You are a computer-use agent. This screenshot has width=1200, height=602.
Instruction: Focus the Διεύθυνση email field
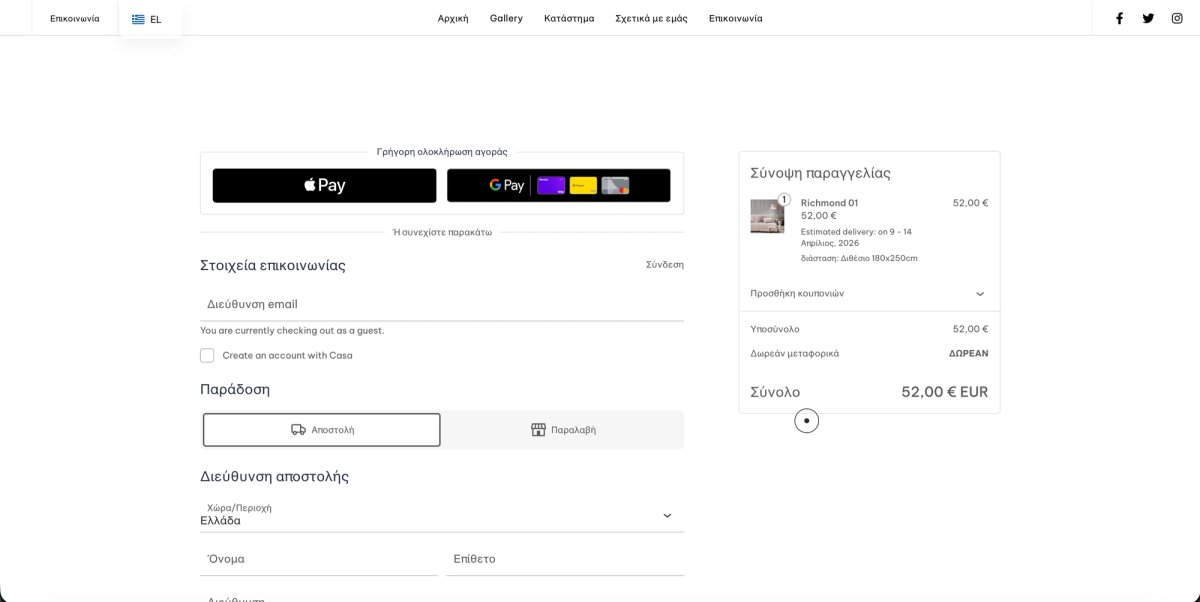442,304
